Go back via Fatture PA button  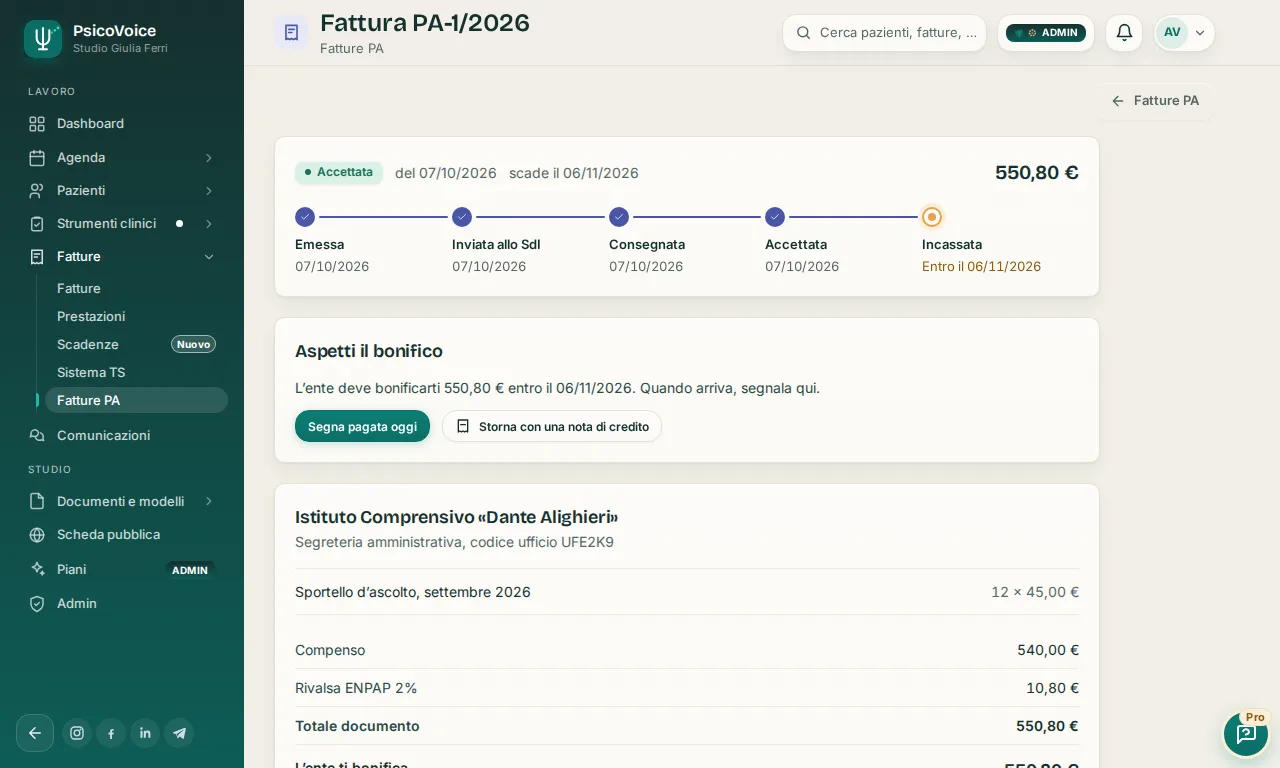tap(1155, 101)
